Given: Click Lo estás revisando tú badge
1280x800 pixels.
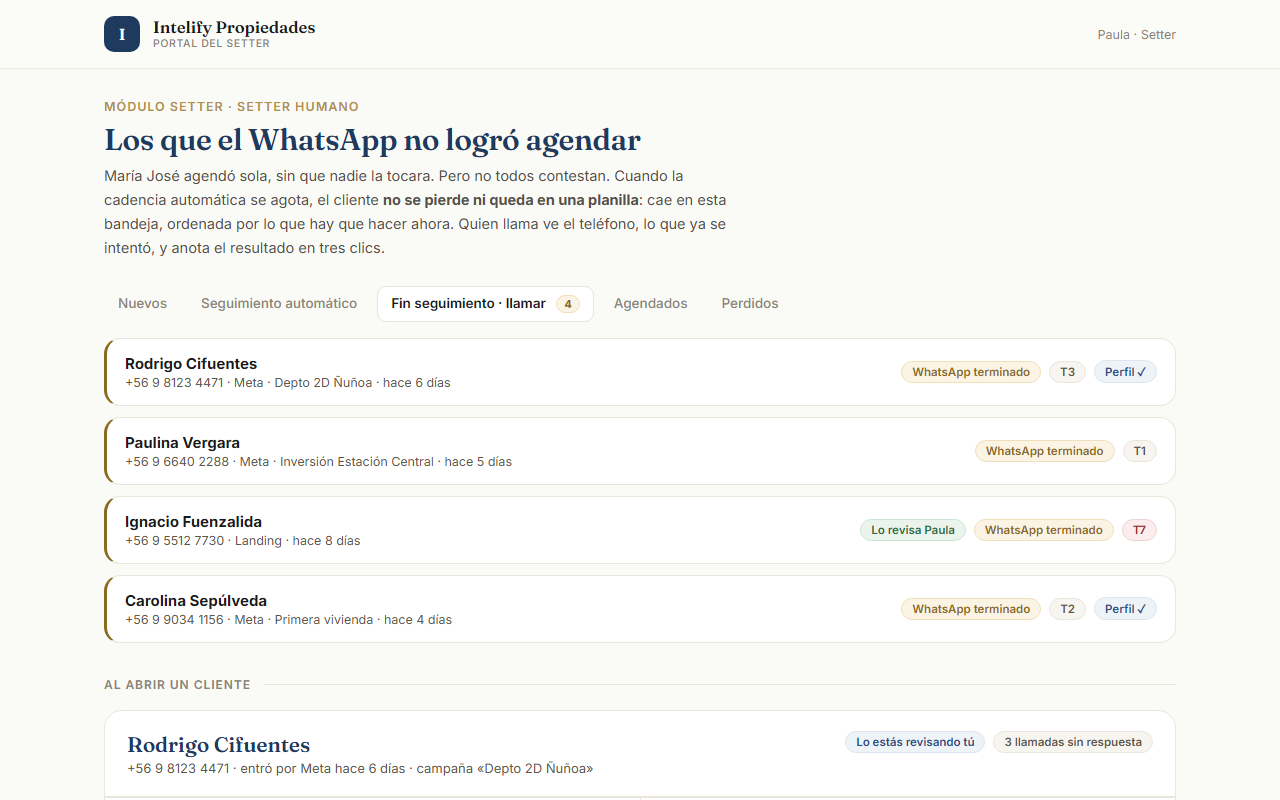Looking at the screenshot, I should coord(915,742).
